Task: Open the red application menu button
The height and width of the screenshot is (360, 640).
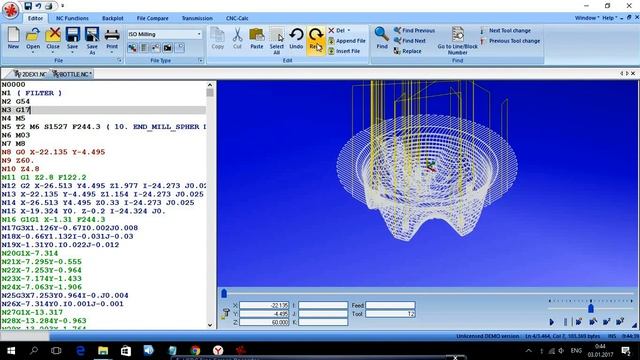Action: point(11,11)
